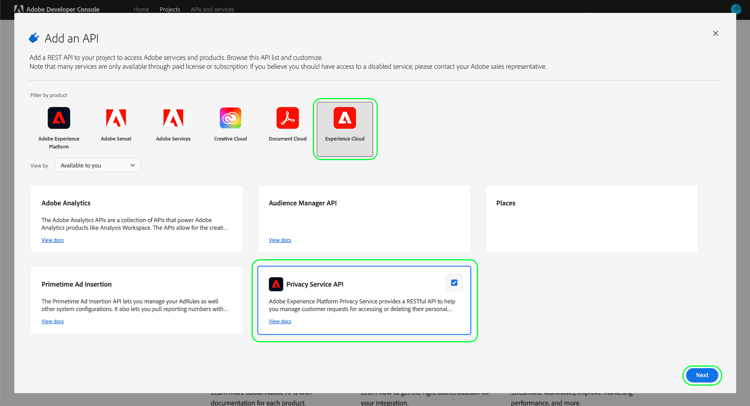Open APIs and services tab
The height and width of the screenshot is (406, 750).
tap(212, 9)
